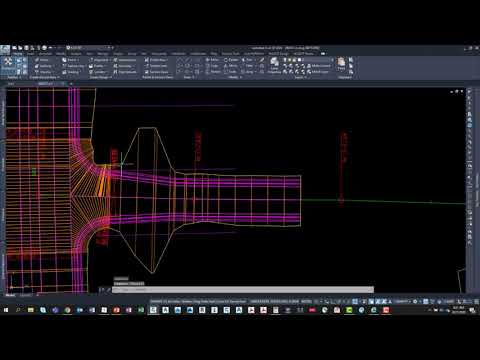480x360 pixels.
Task: Switch to the Model layout tab
Action: [10, 295]
